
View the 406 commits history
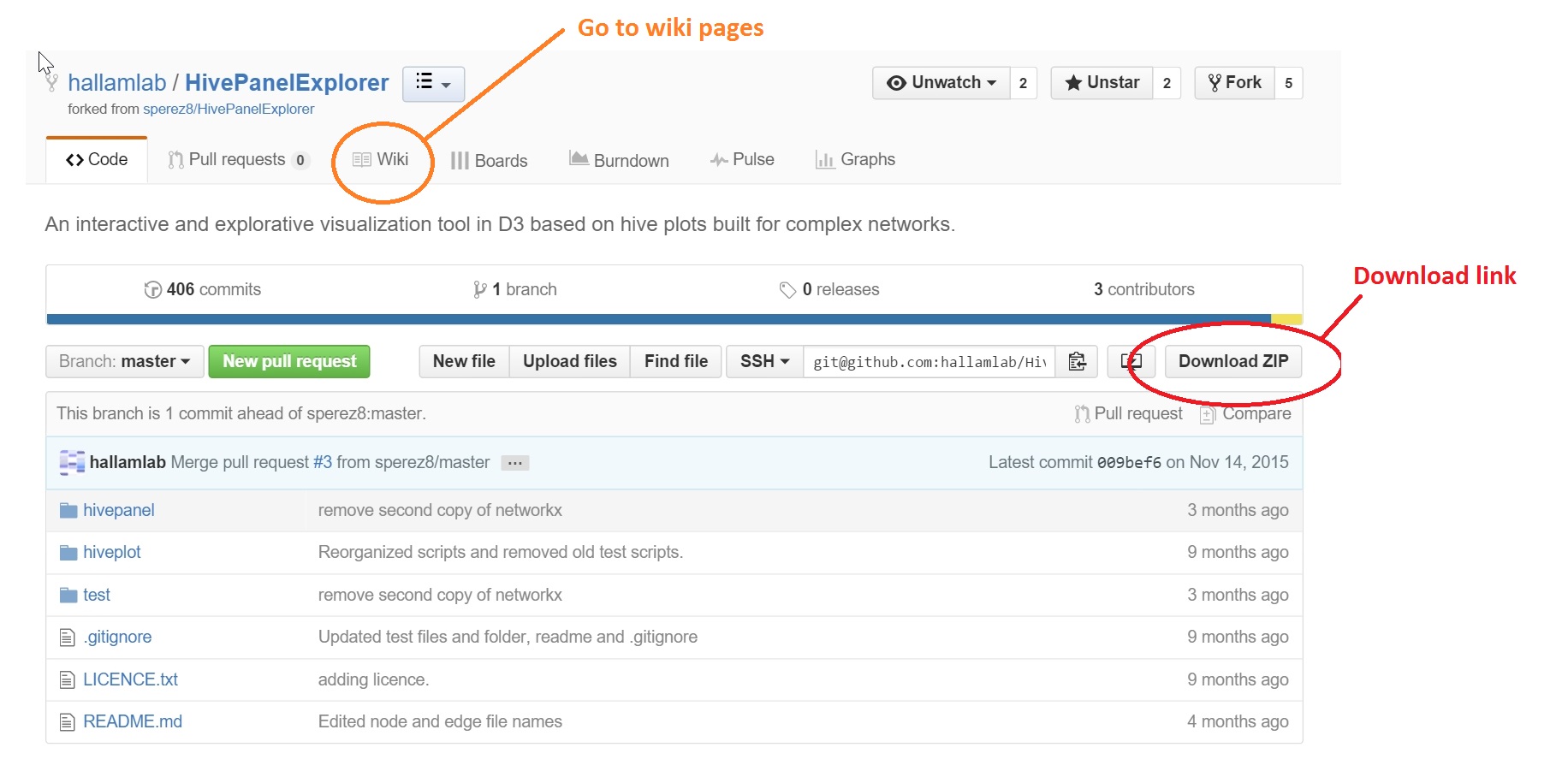(203, 289)
